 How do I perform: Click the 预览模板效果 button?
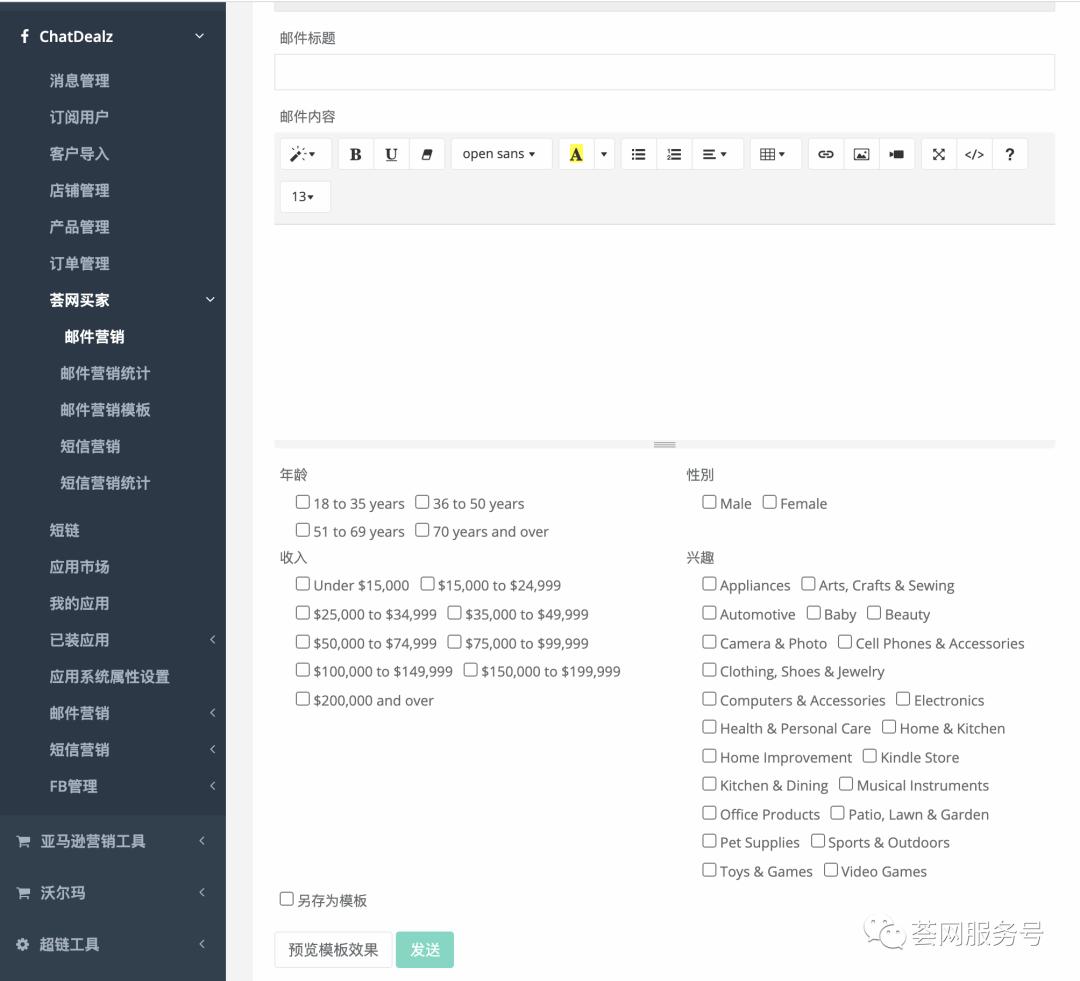[333, 950]
